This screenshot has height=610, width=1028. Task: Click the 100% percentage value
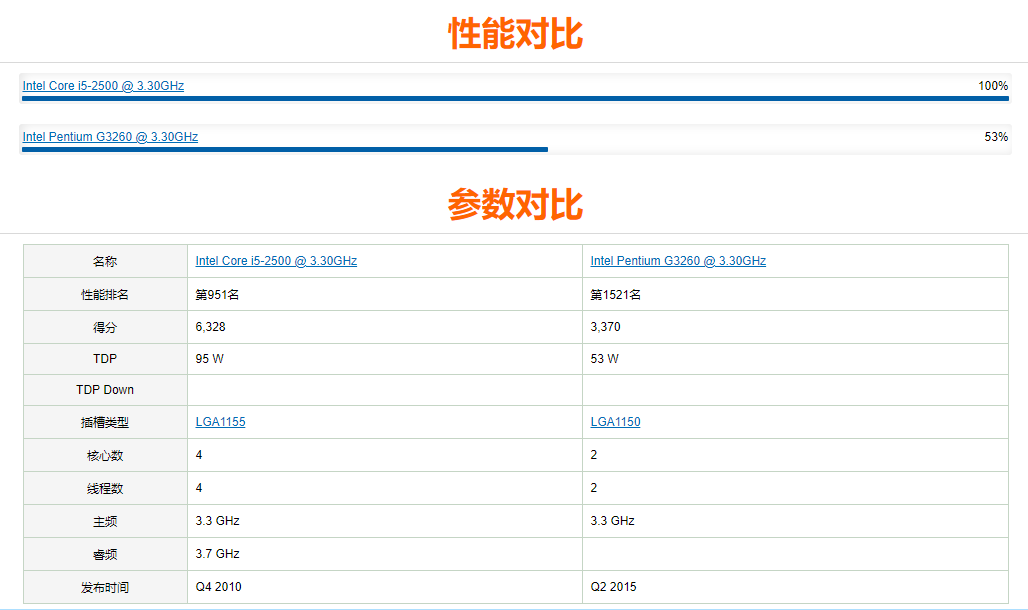(993, 86)
